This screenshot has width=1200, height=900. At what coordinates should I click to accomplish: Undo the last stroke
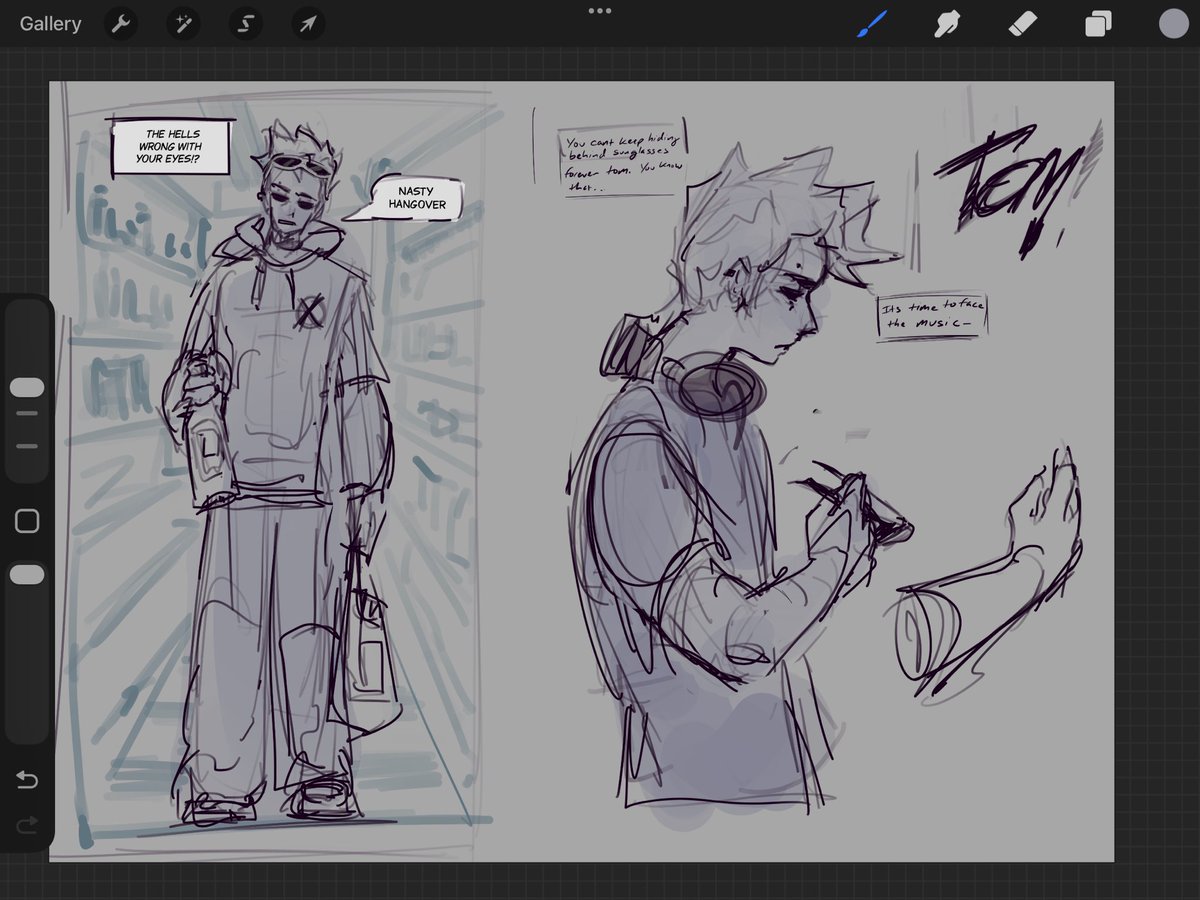27,779
